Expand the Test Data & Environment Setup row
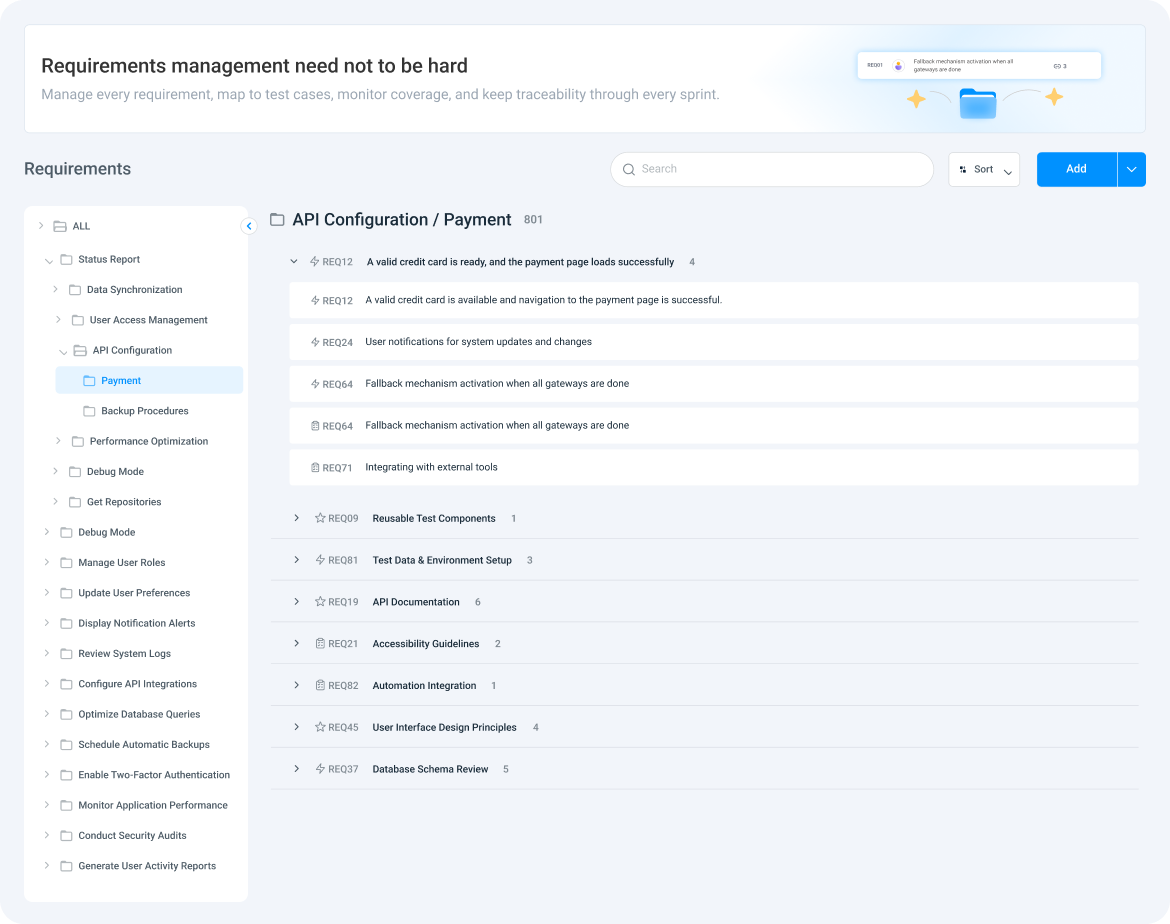This screenshot has height=924, width=1170. pos(297,560)
